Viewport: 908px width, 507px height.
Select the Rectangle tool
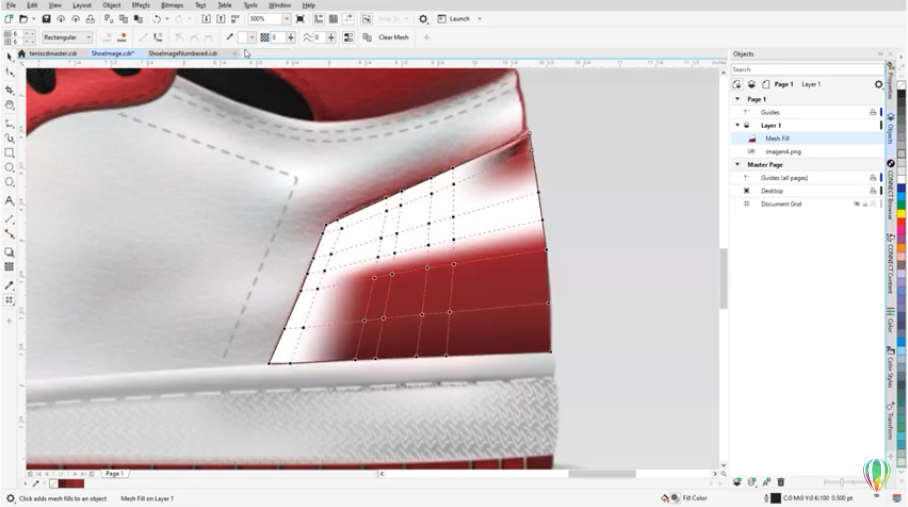(9, 153)
